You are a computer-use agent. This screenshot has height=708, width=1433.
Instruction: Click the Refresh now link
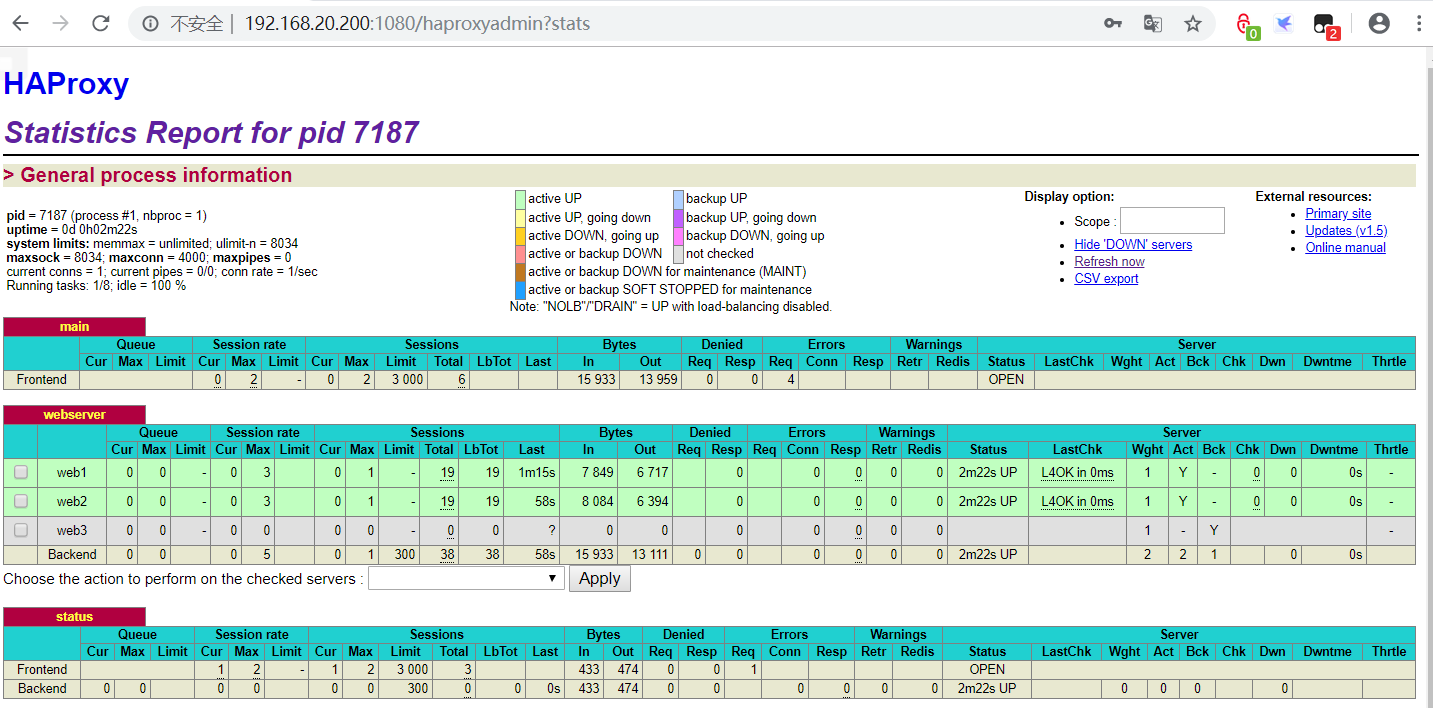[1109, 261]
